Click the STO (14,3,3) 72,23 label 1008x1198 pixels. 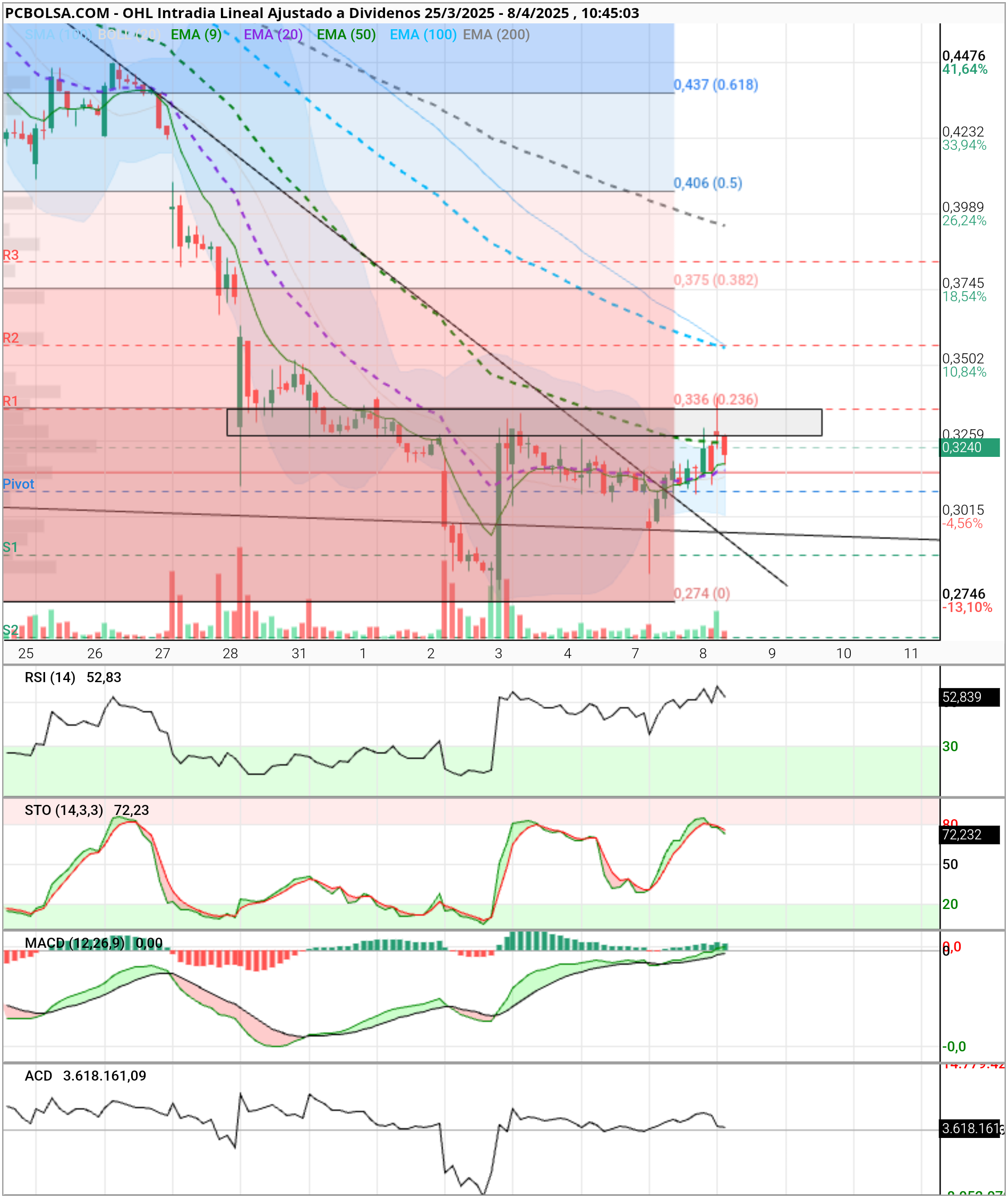pos(87,811)
